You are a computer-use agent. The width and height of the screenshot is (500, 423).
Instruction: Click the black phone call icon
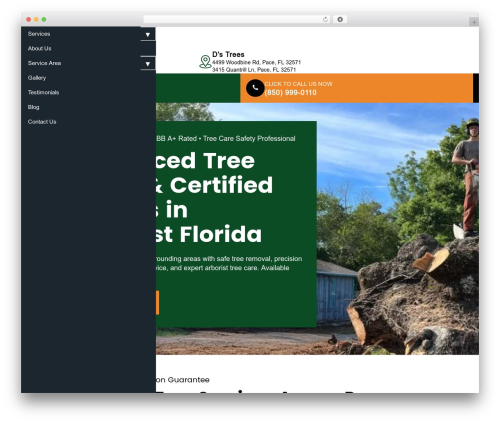(x=255, y=88)
